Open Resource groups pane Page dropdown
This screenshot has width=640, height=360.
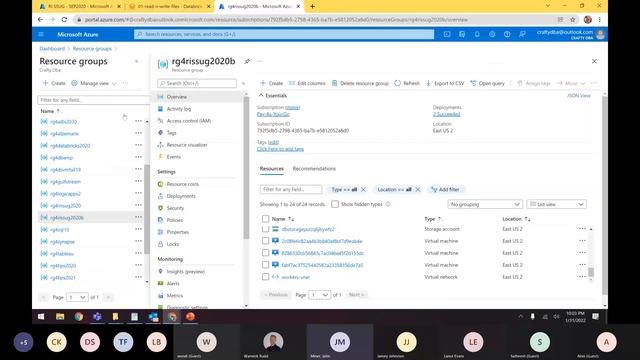[77, 297]
